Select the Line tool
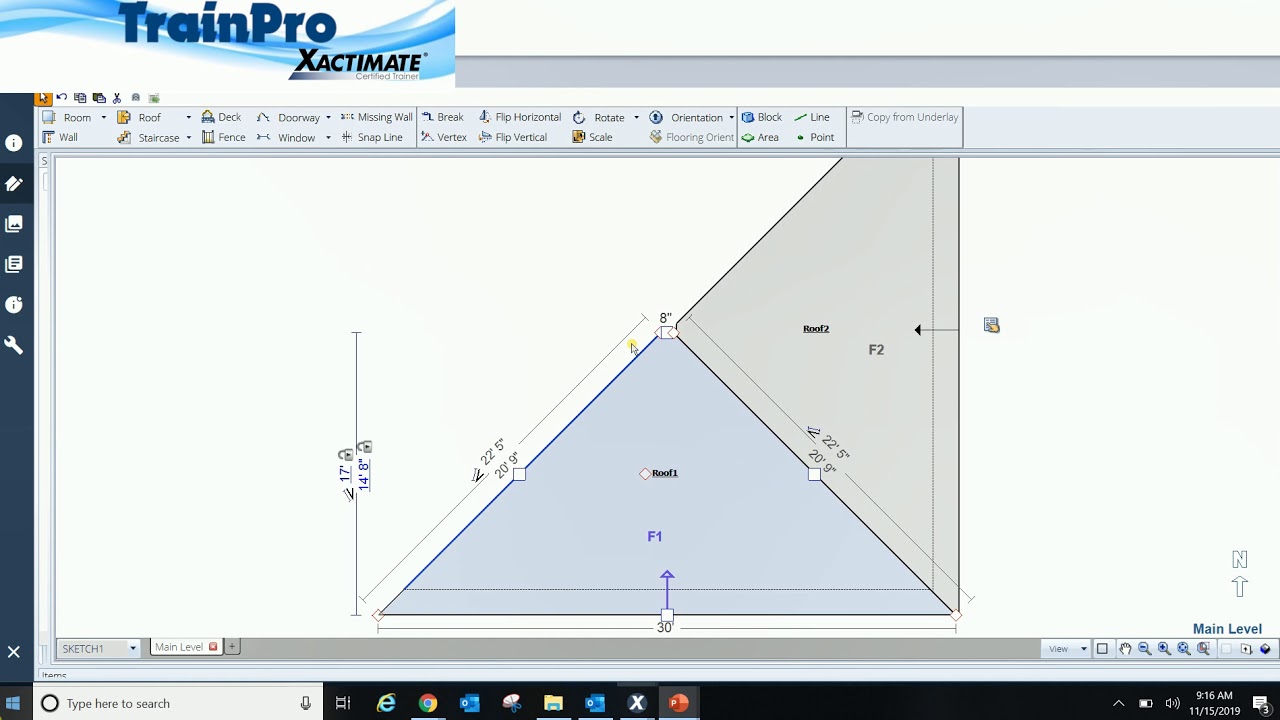The width and height of the screenshot is (1280, 720). pos(811,117)
